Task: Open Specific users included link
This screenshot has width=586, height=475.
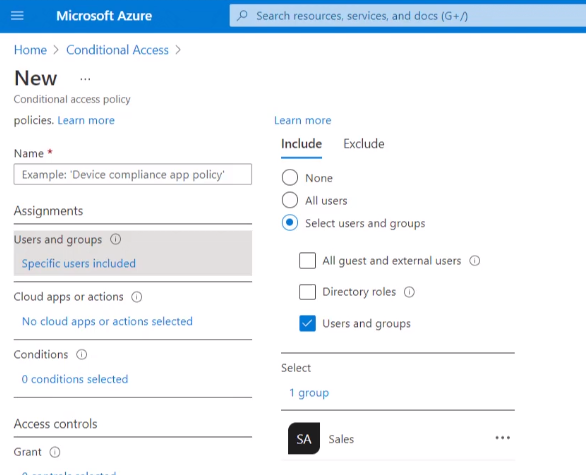Action: coord(78,263)
